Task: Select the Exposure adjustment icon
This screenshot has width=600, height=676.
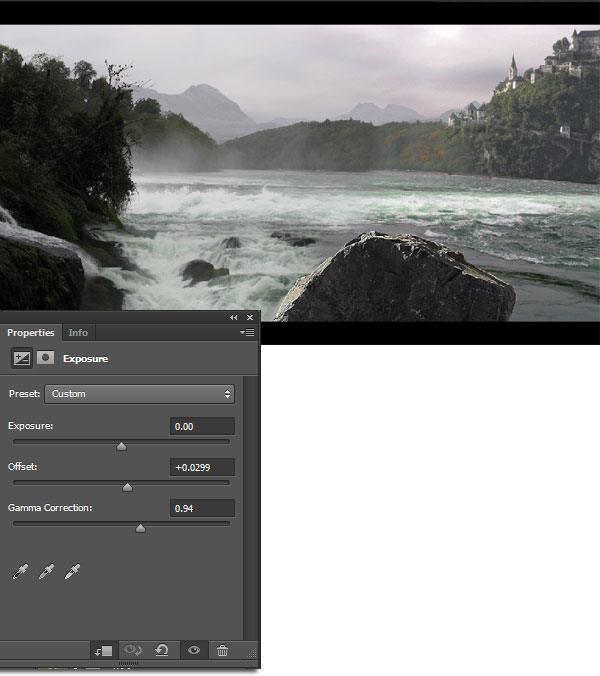Action: [x=22, y=358]
